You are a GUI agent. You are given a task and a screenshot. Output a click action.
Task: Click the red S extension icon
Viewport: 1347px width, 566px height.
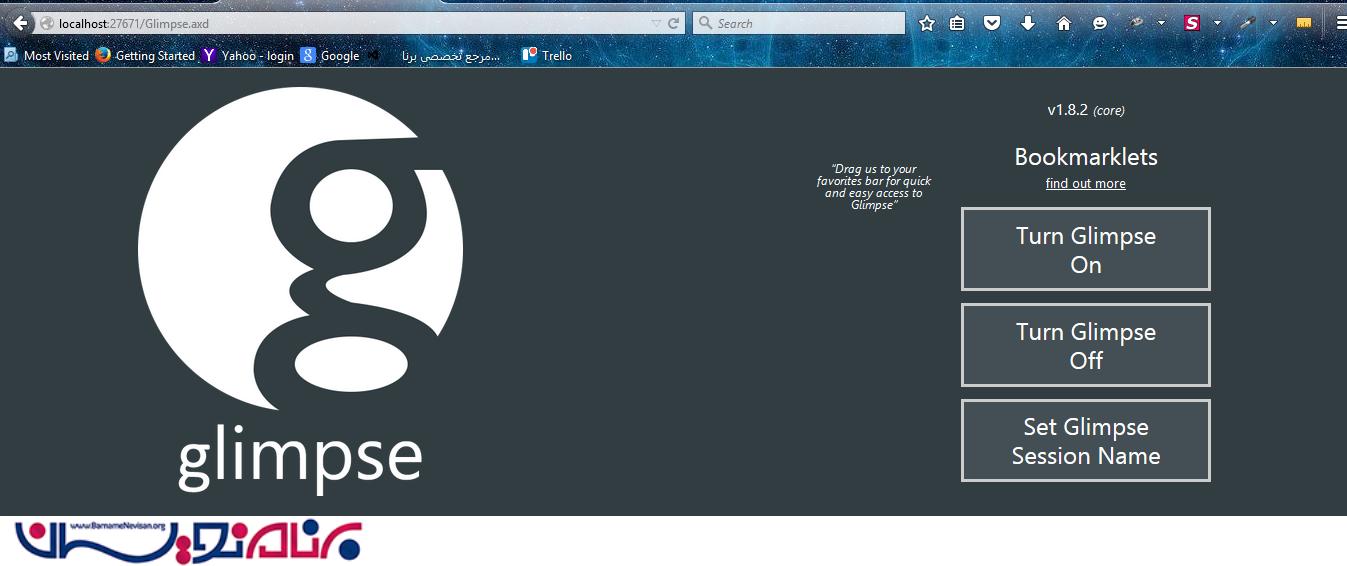[1192, 23]
